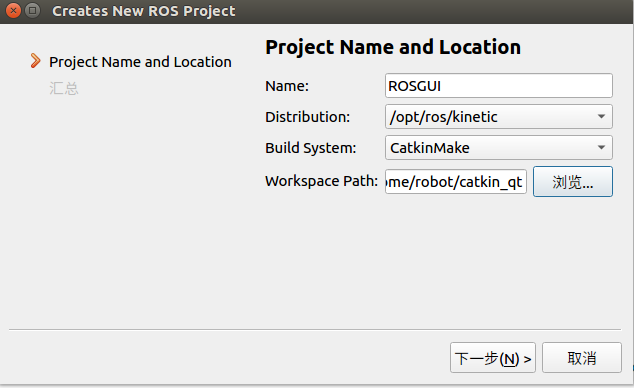The image size is (634, 388).
Task: Click the Name field containing ROSGUI
Action: point(499,86)
